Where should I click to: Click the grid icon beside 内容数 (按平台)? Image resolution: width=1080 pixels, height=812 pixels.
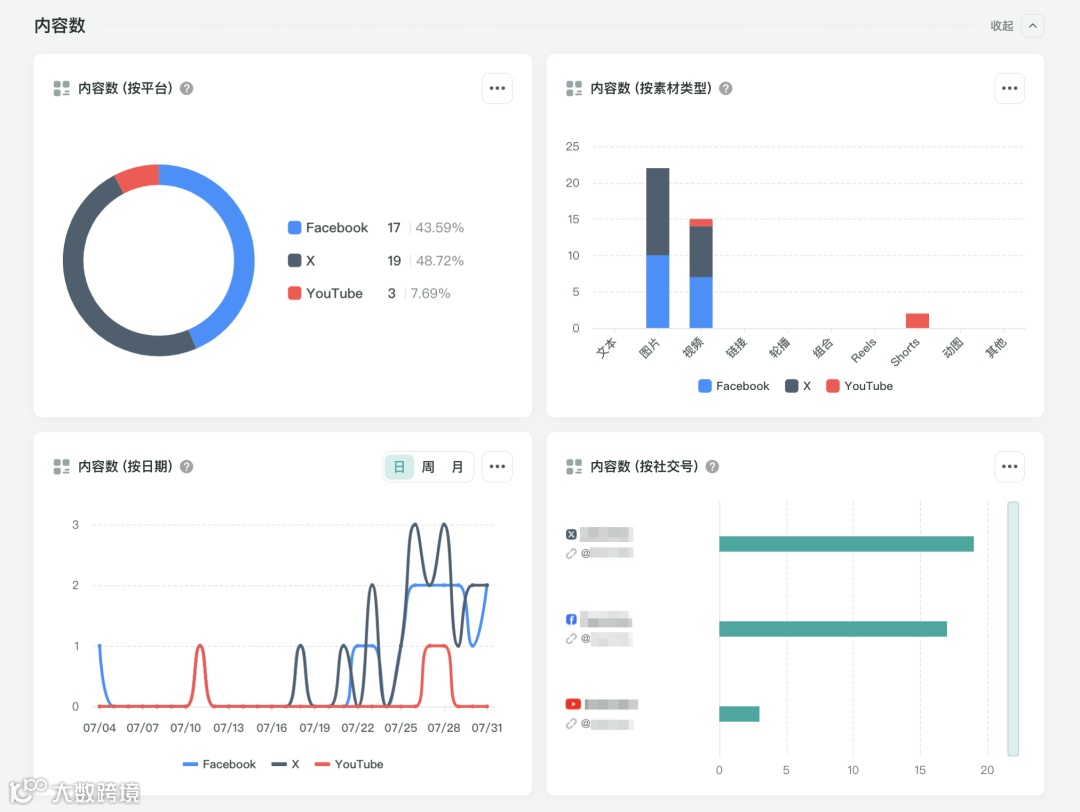(61, 88)
